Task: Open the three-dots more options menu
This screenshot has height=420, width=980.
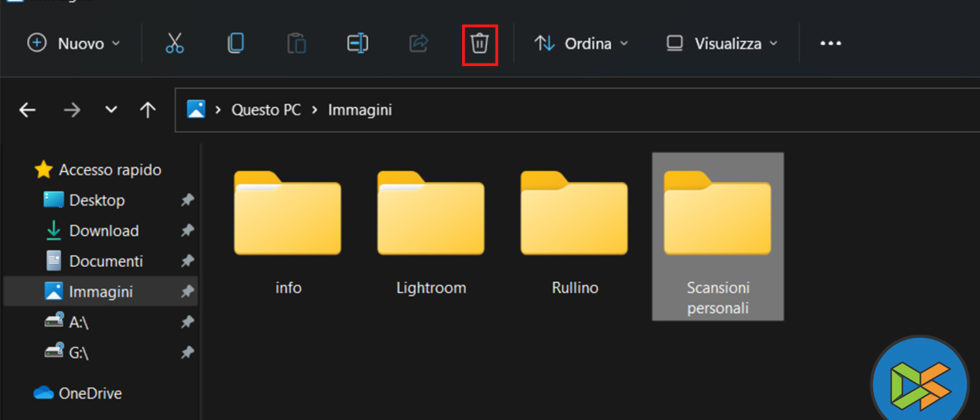Action: [x=831, y=44]
